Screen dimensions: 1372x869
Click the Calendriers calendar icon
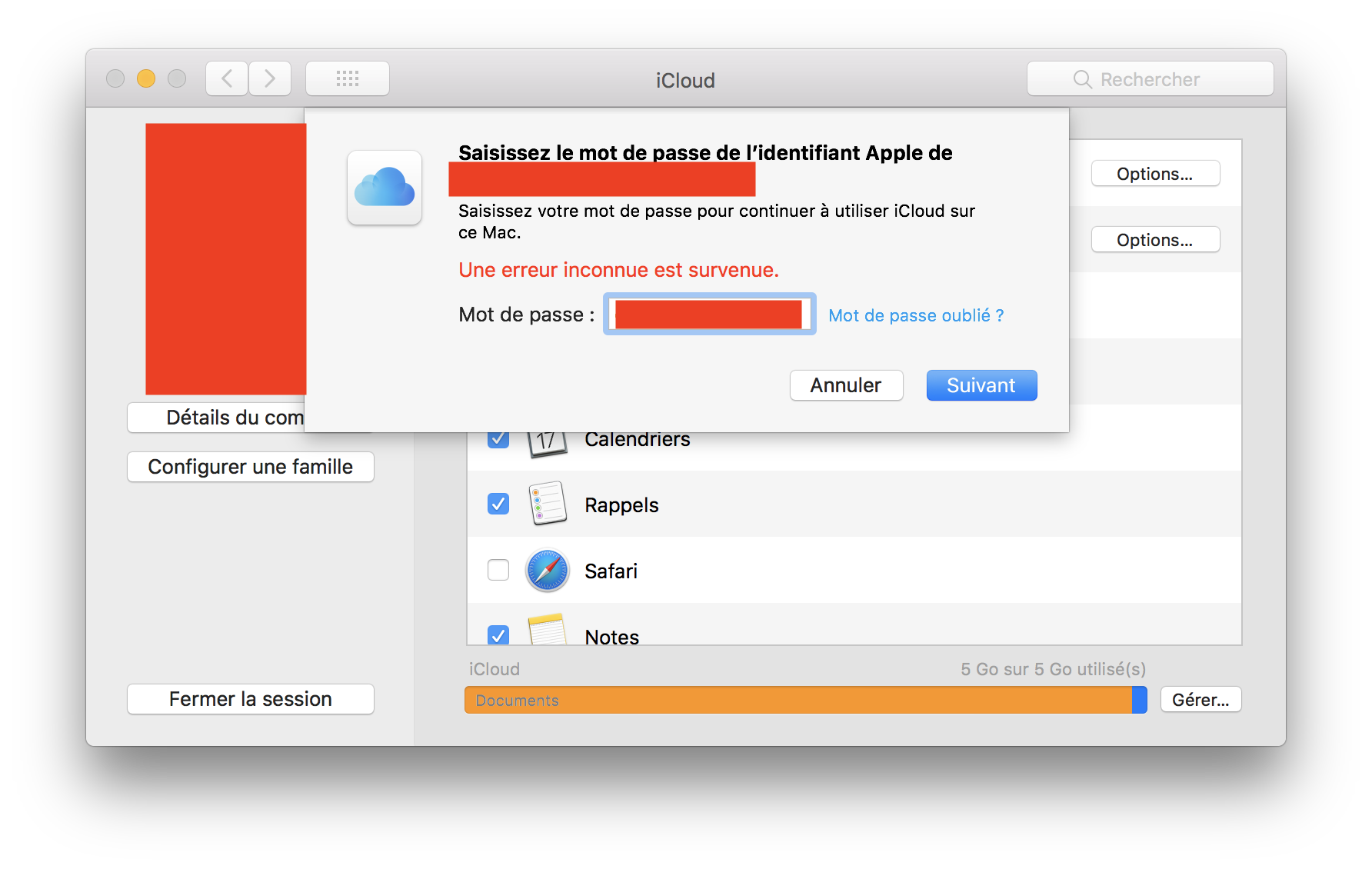coord(547,443)
